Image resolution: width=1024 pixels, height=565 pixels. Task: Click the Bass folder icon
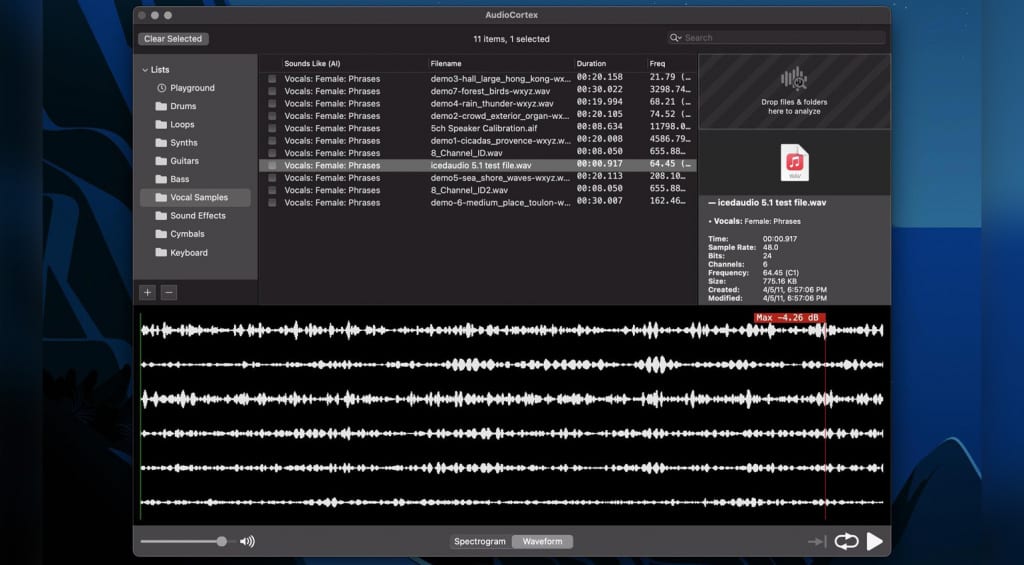point(161,179)
